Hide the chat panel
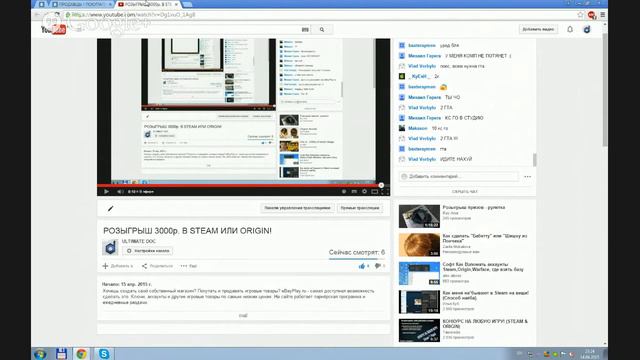Image resolution: width=640 pixels, height=360 pixels. point(464,191)
